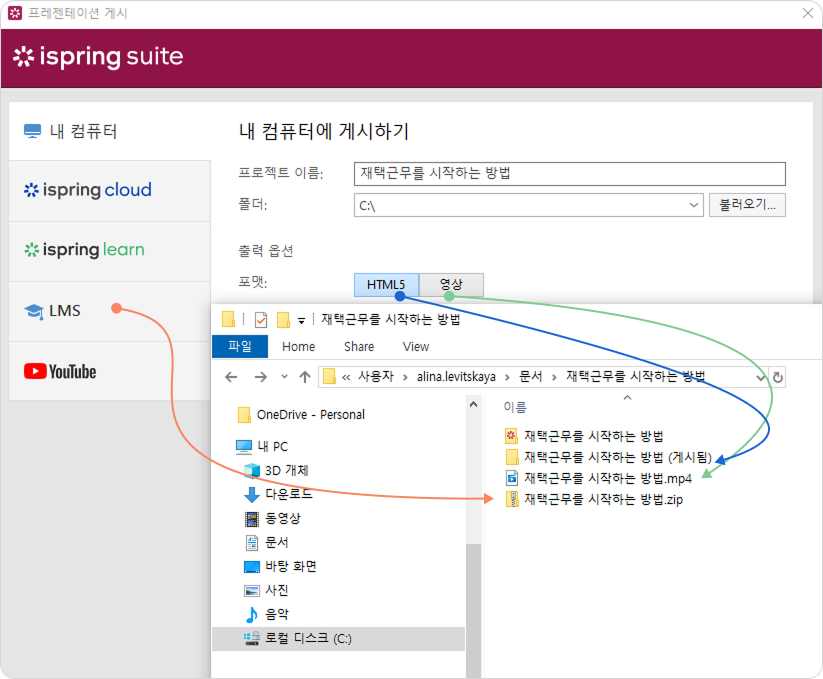Image resolution: width=823 pixels, height=679 pixels.
Task: Click the iSpring project file icon
Action: (512, 436)
